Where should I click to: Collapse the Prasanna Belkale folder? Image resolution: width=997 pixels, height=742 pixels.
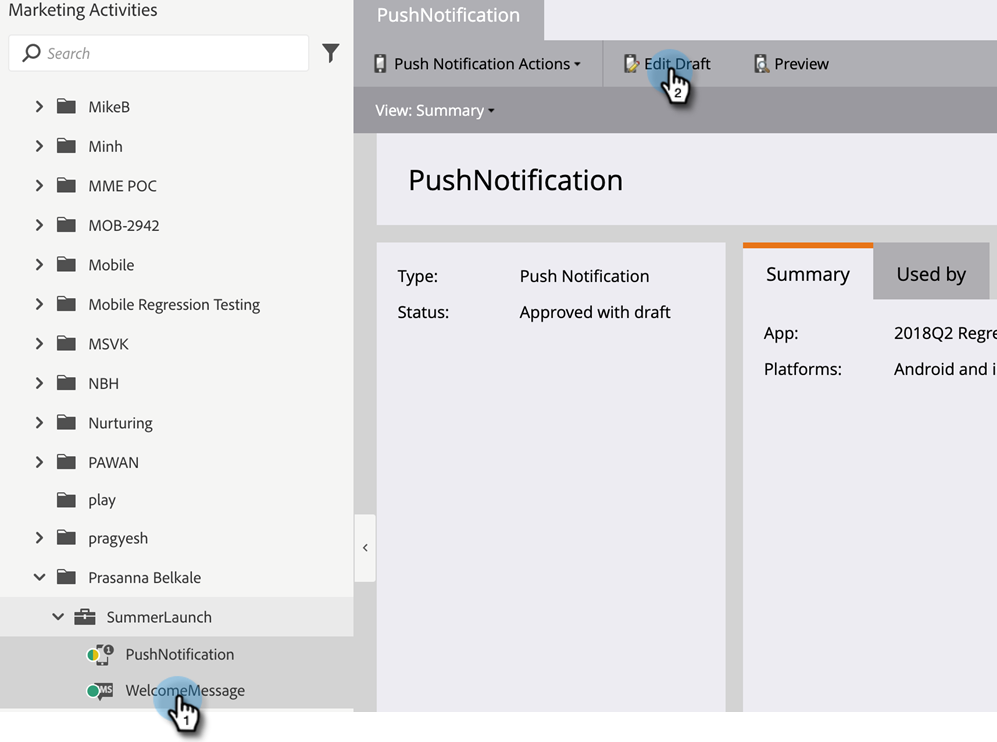click(x=39, y=577)
